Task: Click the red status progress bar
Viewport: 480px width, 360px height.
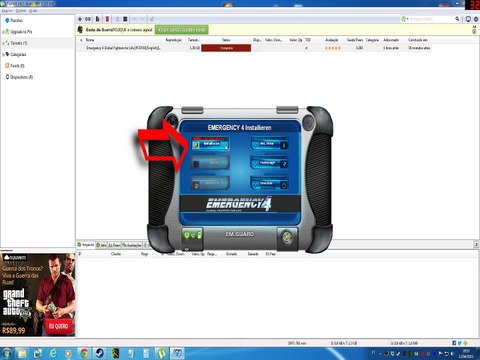Action: coord(226,48)
